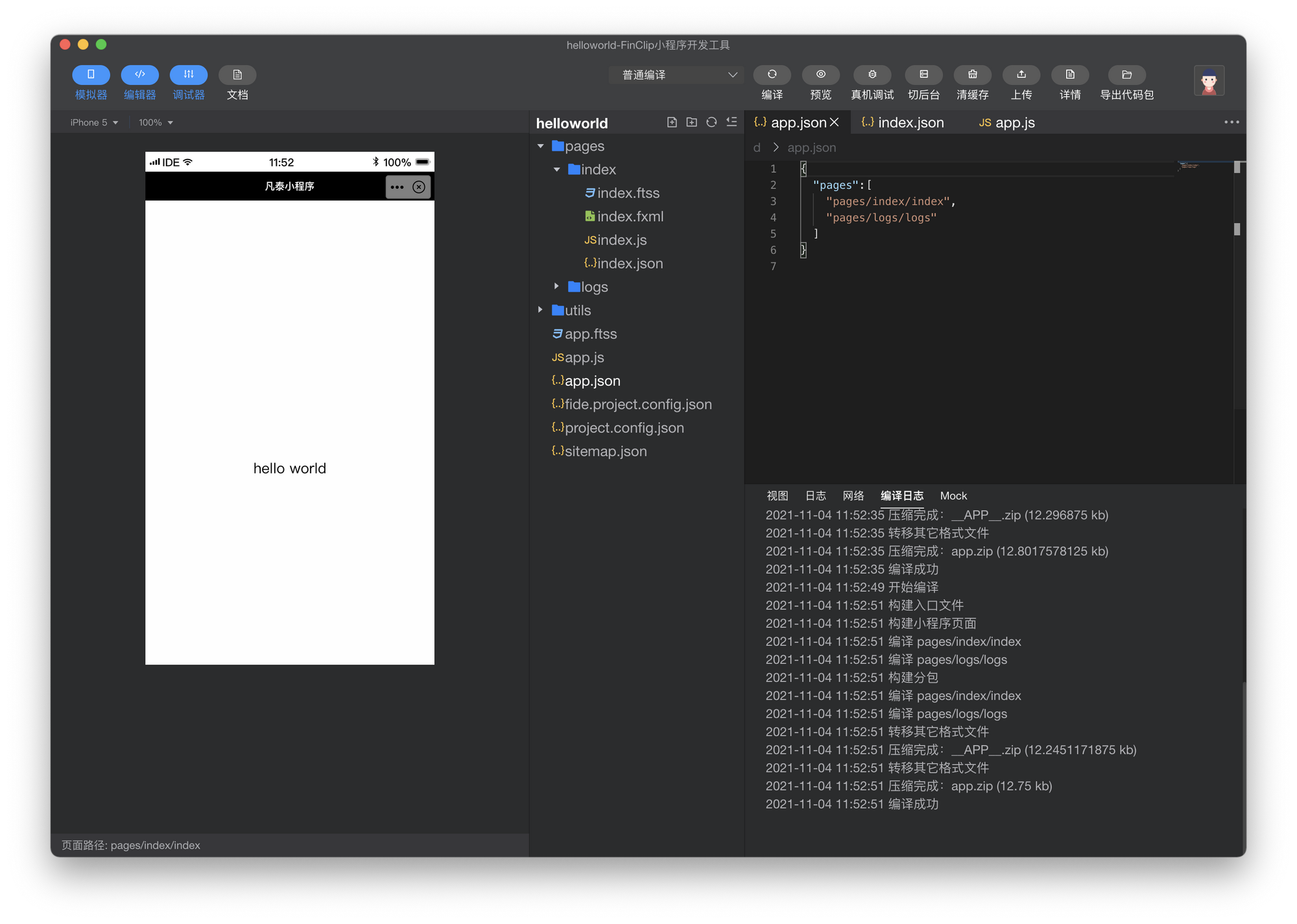Click the 上传 upload icon

1021,75
